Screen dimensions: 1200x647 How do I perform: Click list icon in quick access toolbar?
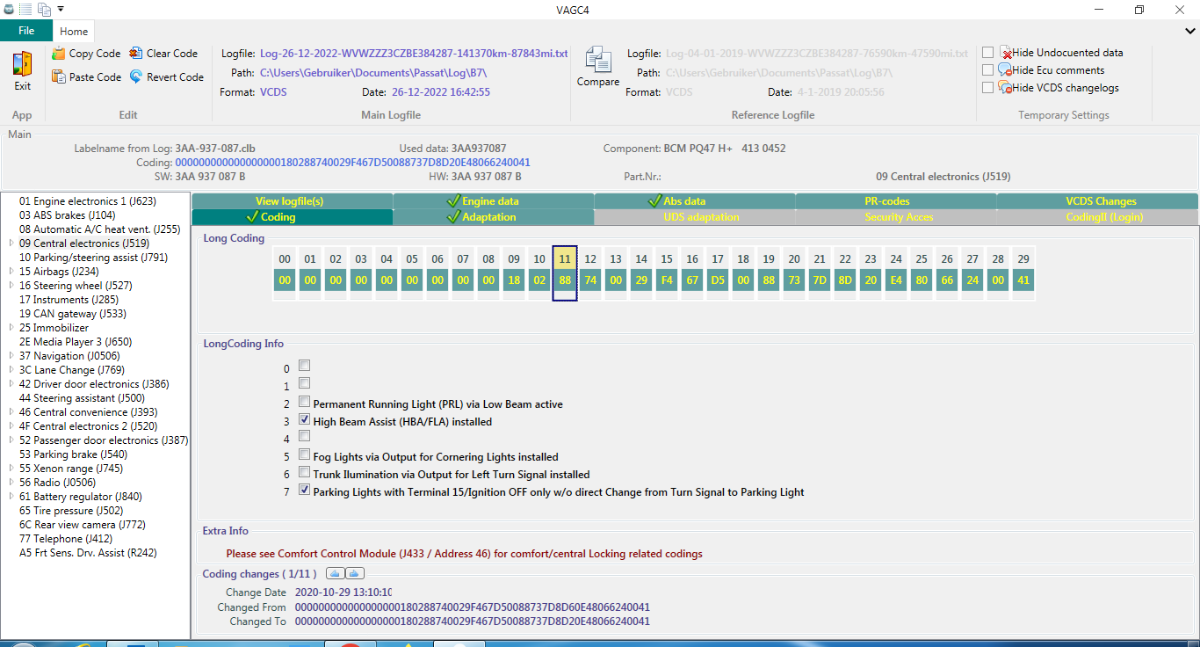coord(25,9)
